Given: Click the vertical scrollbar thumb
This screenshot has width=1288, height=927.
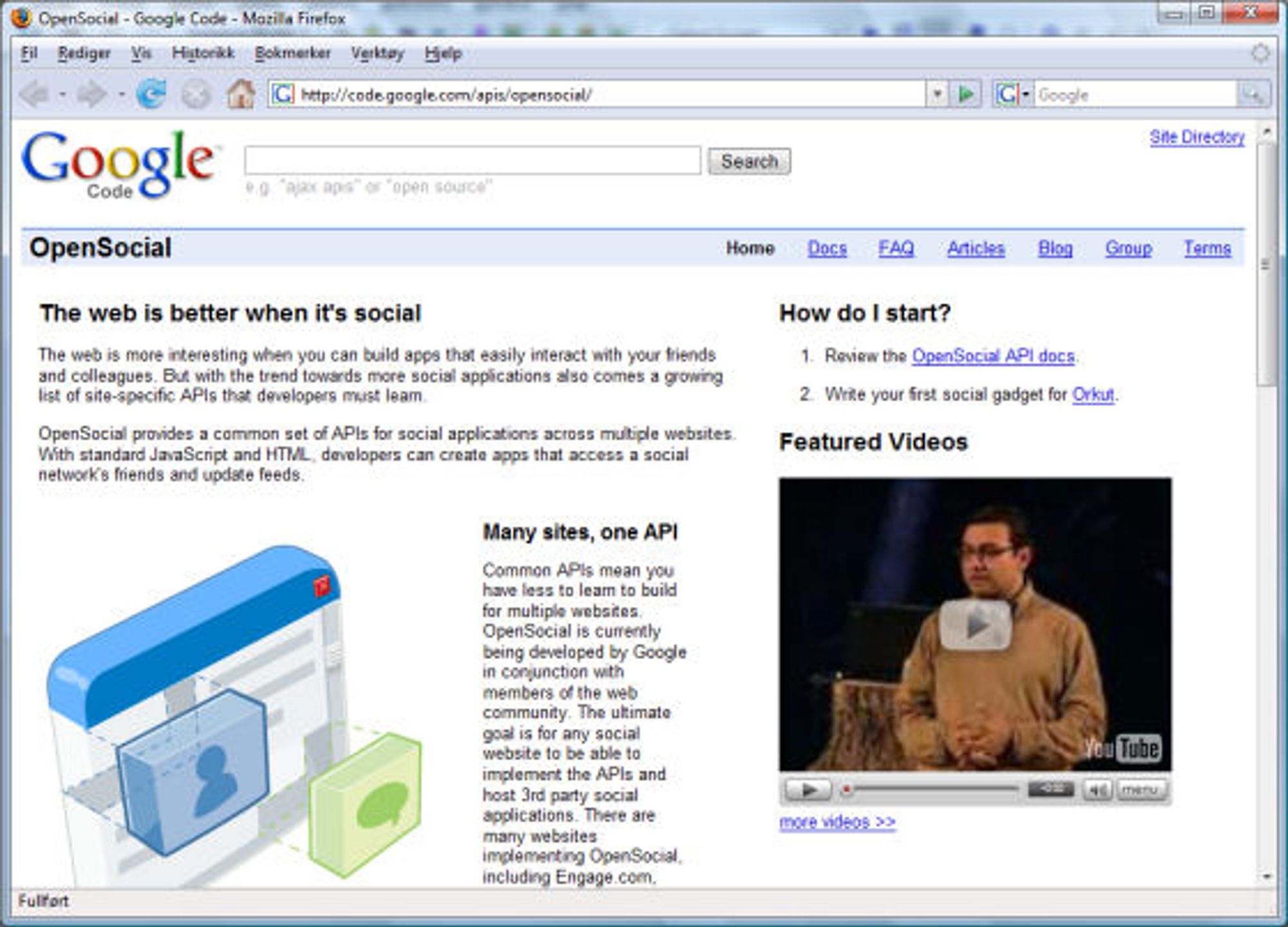Looking at the screenshot, I should pyautogui.click(x=1267, y=264).
